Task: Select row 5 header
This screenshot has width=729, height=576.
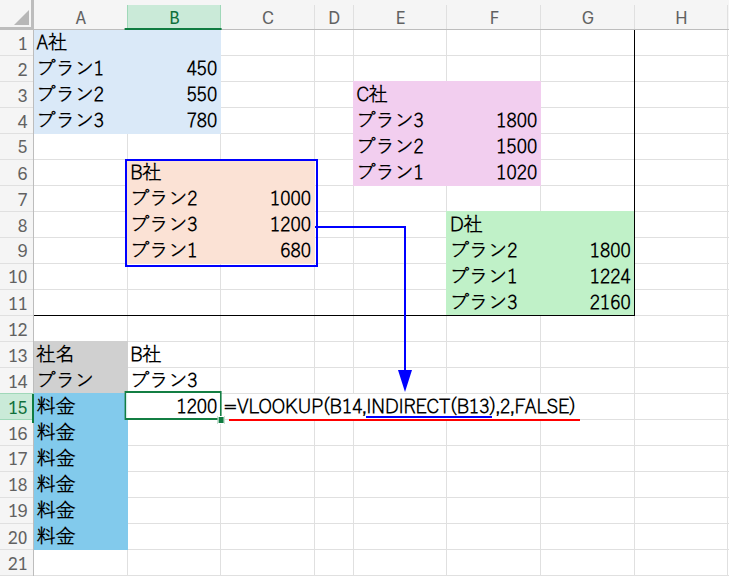Action: [x=17, y=147]
